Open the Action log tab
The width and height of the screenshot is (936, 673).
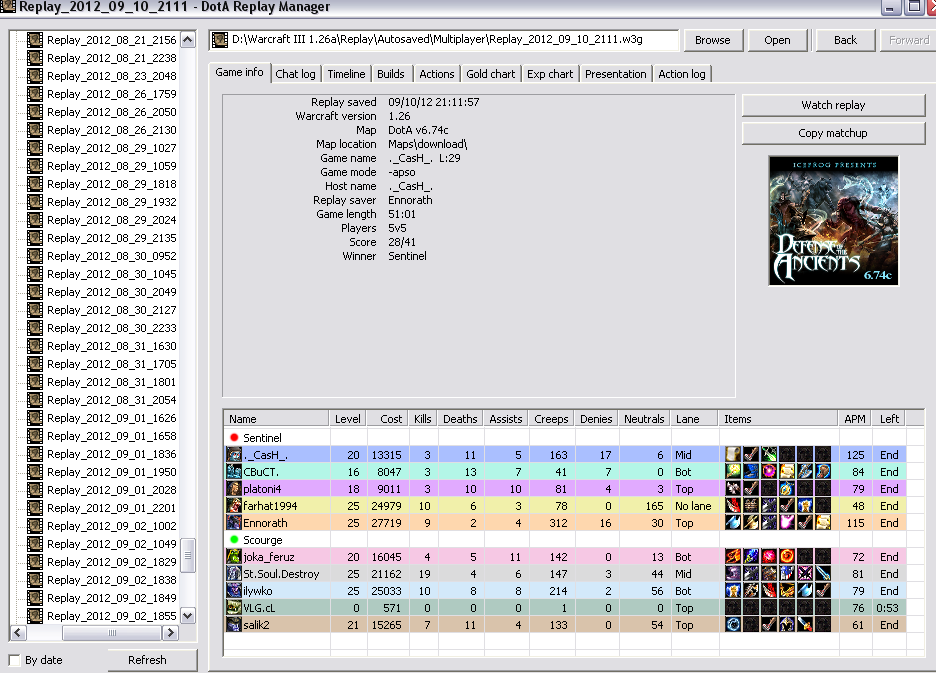(x=682, y=74)
